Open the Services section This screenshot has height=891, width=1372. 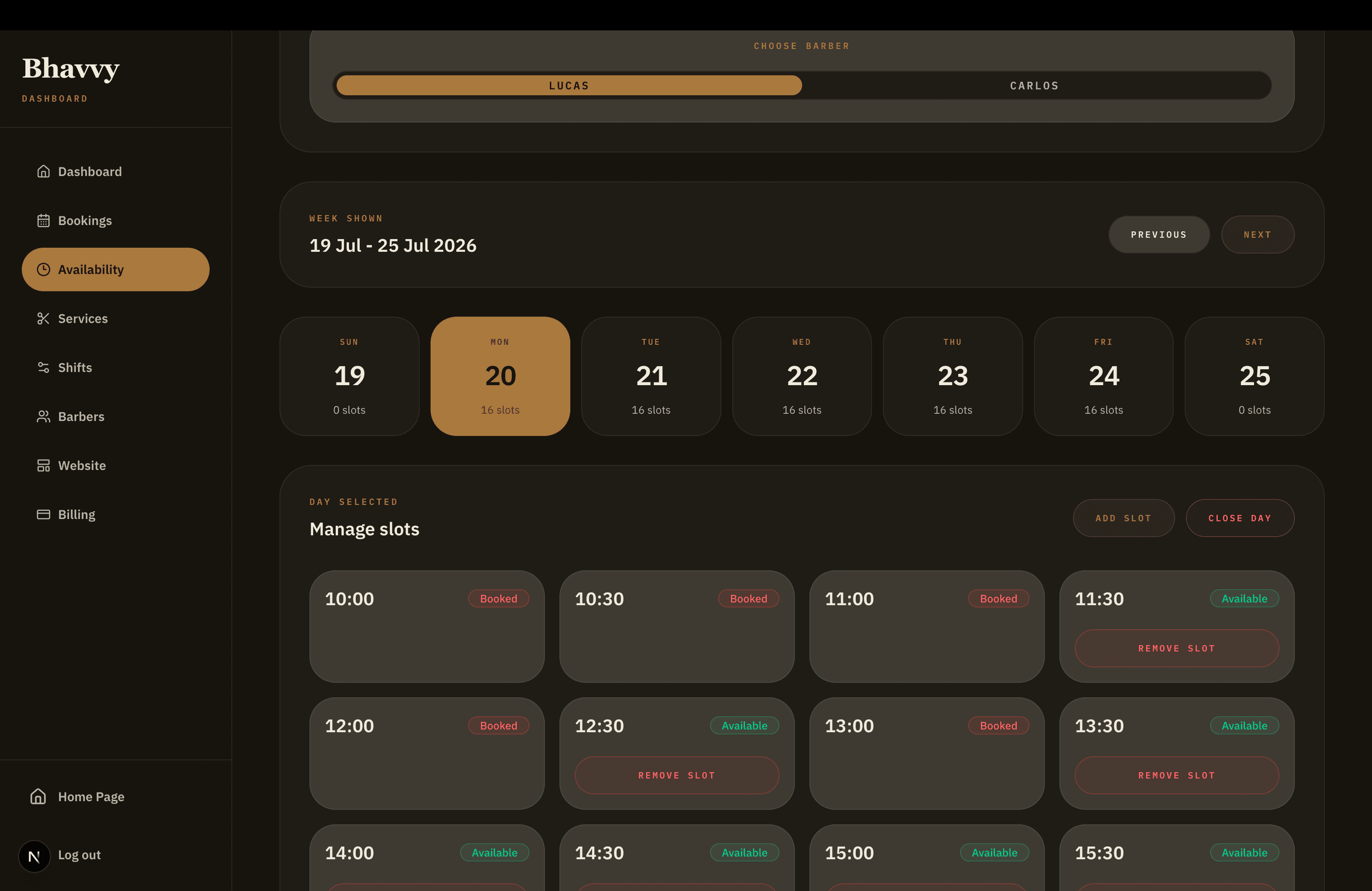(x=115, y=319)
